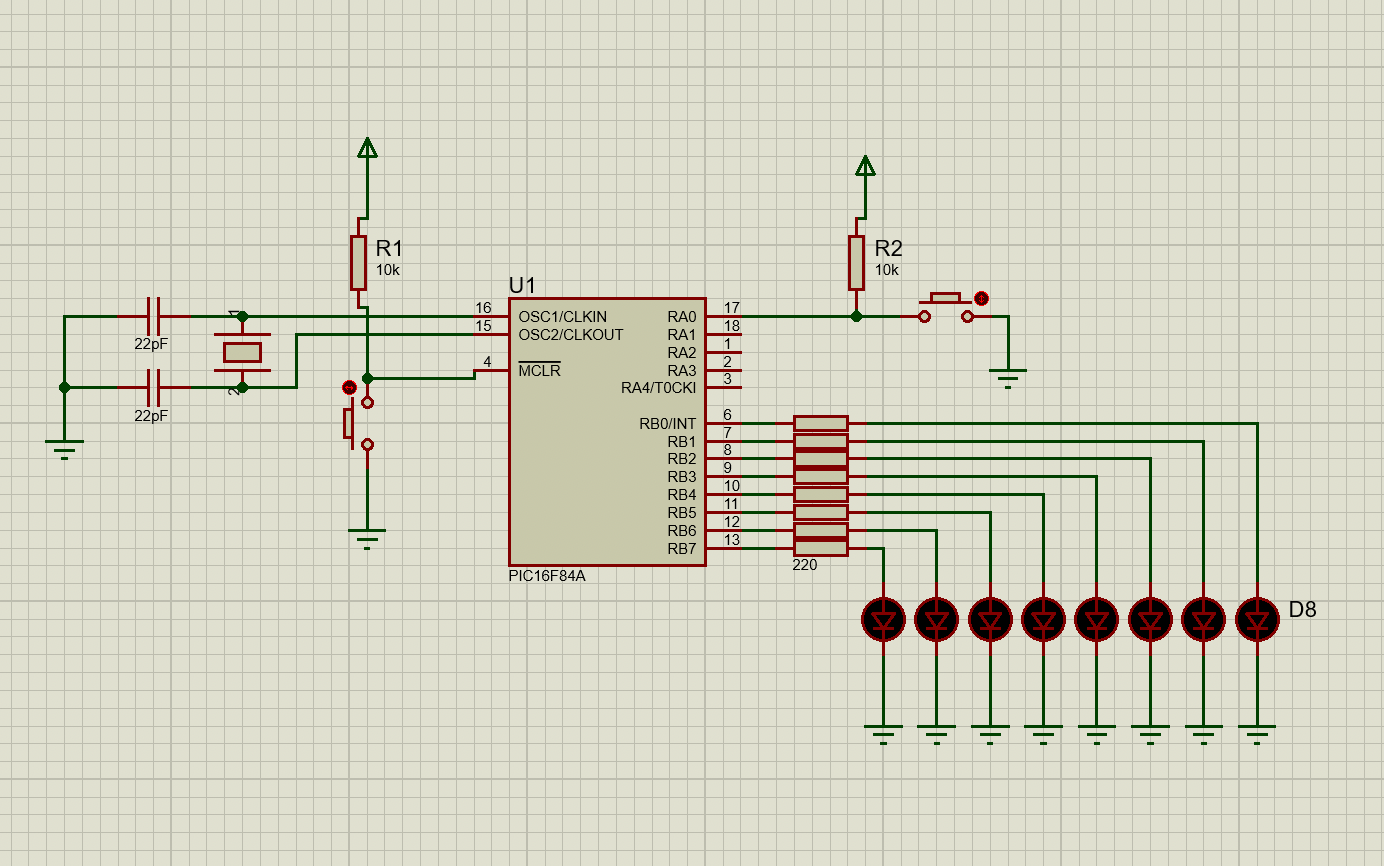Select the capacitor on the OSC2 line
Viewport: 1384px width, 866px height.
click(153, 387)
